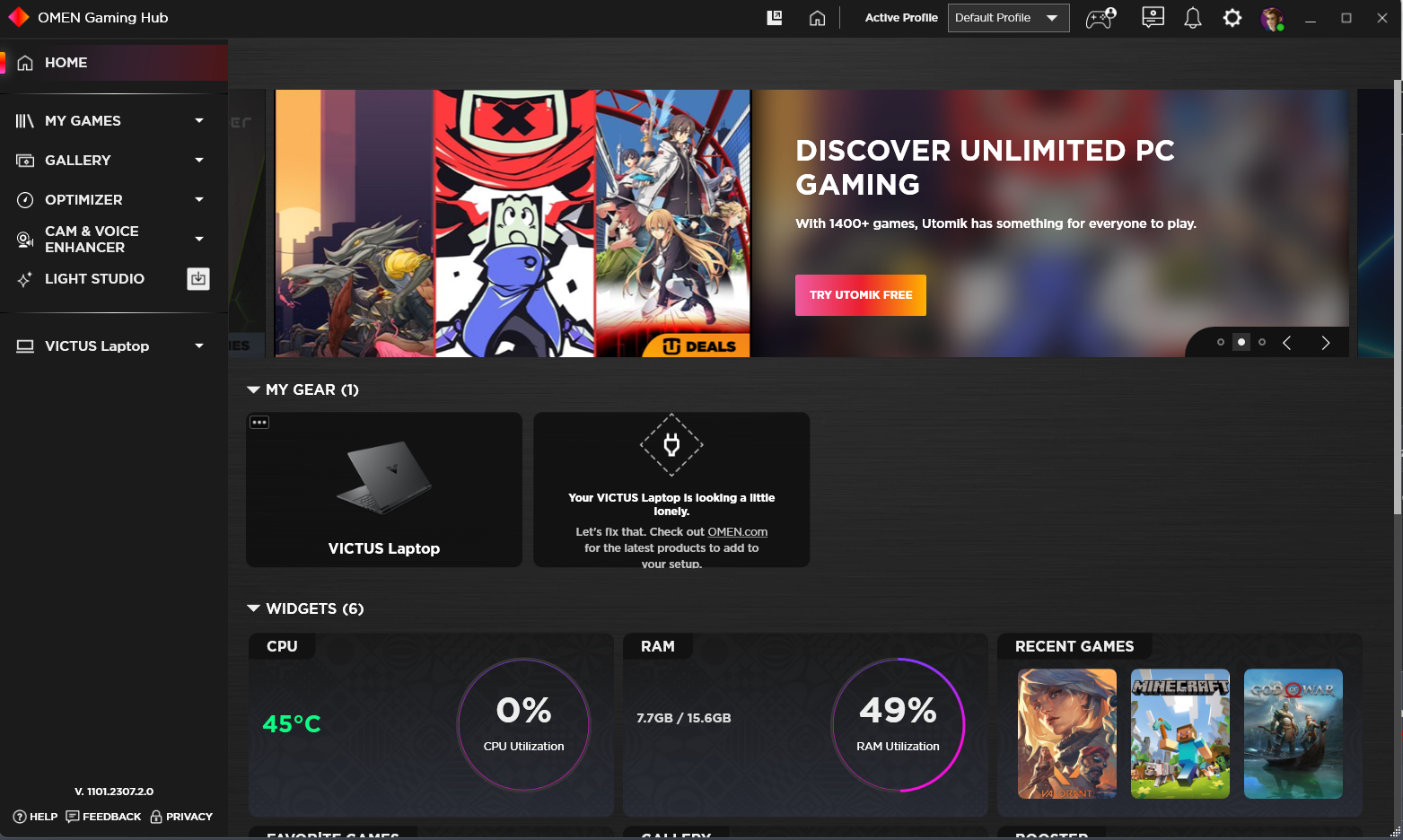
Task: Expand the Cam & Voice Enhancer arrow
Action: 199,239
